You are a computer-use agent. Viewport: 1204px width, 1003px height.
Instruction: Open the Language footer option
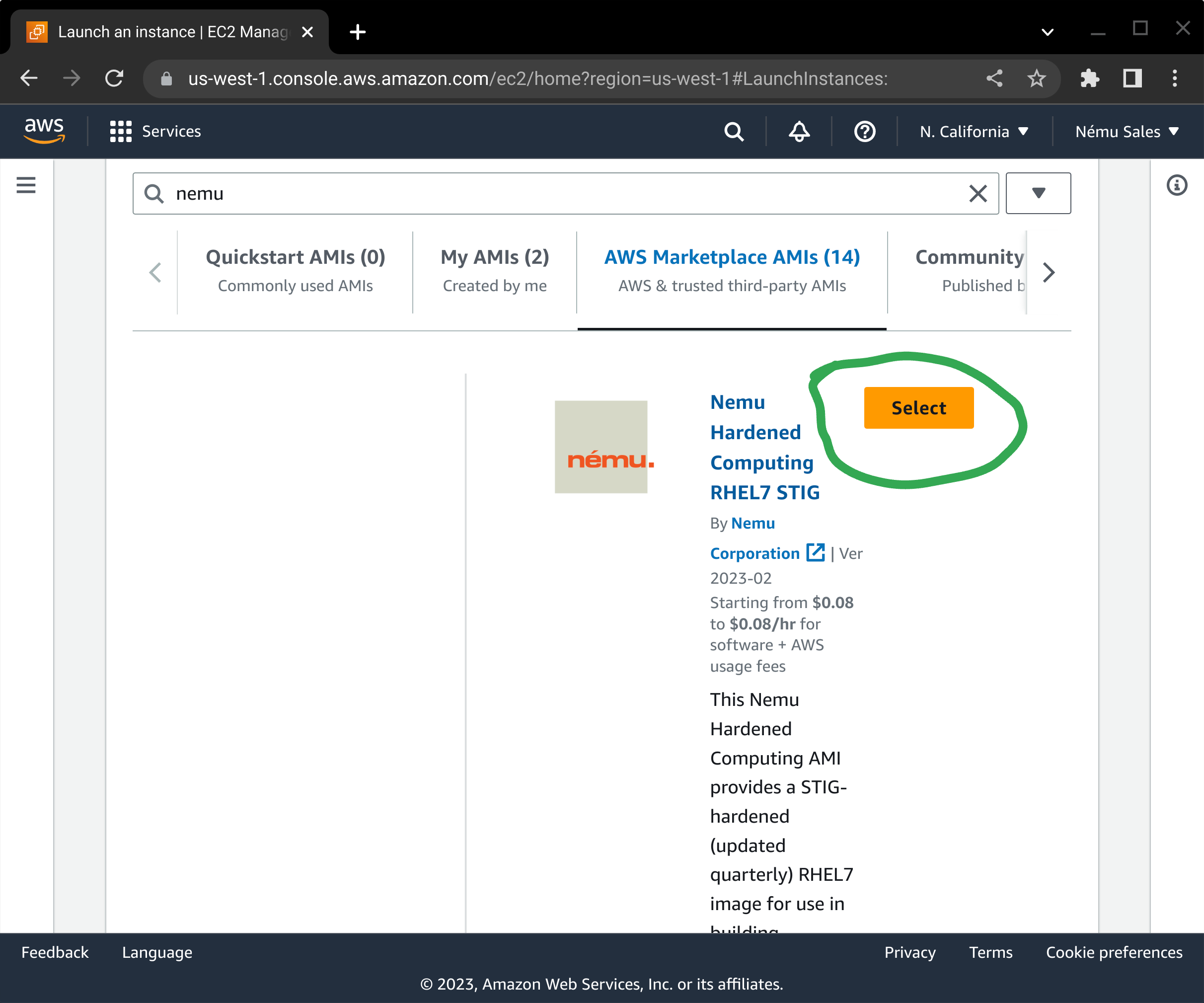pyautogui.click(x=157, y=952)
